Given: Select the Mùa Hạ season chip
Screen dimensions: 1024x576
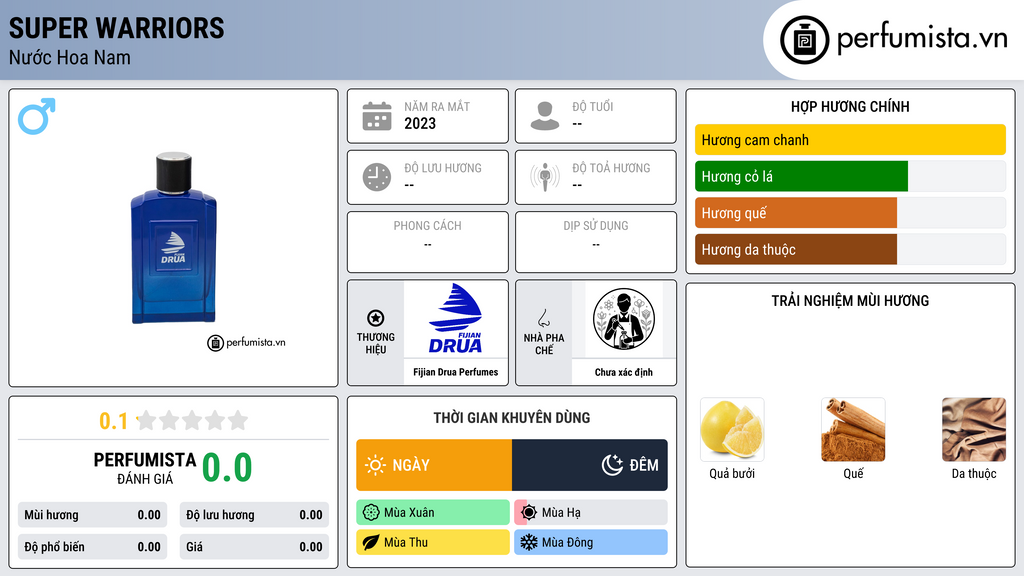Looking at the screenshot, I should (591, 513).
